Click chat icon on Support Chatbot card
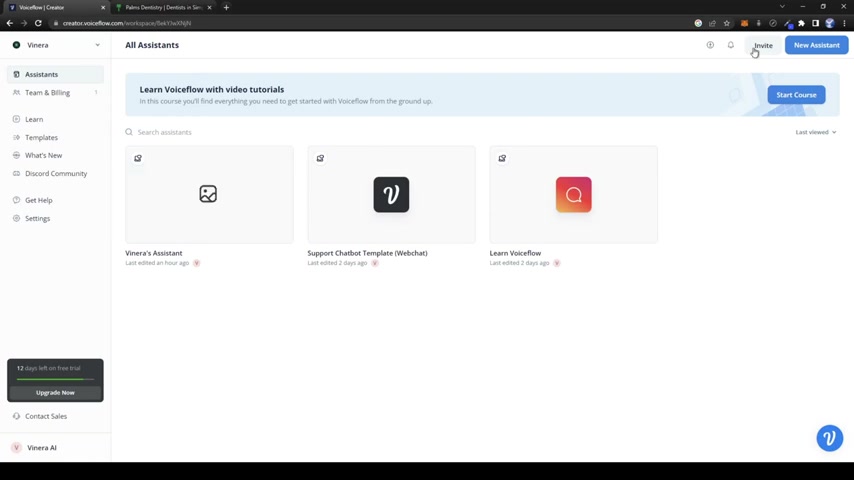Screen dimensions: 854x480 pos(320,158)
